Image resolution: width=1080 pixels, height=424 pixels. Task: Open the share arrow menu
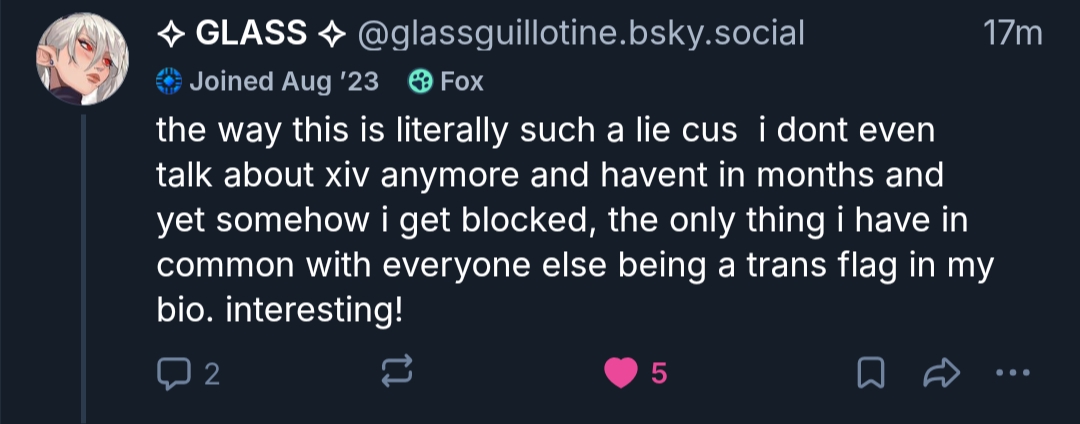click(941, 374)
